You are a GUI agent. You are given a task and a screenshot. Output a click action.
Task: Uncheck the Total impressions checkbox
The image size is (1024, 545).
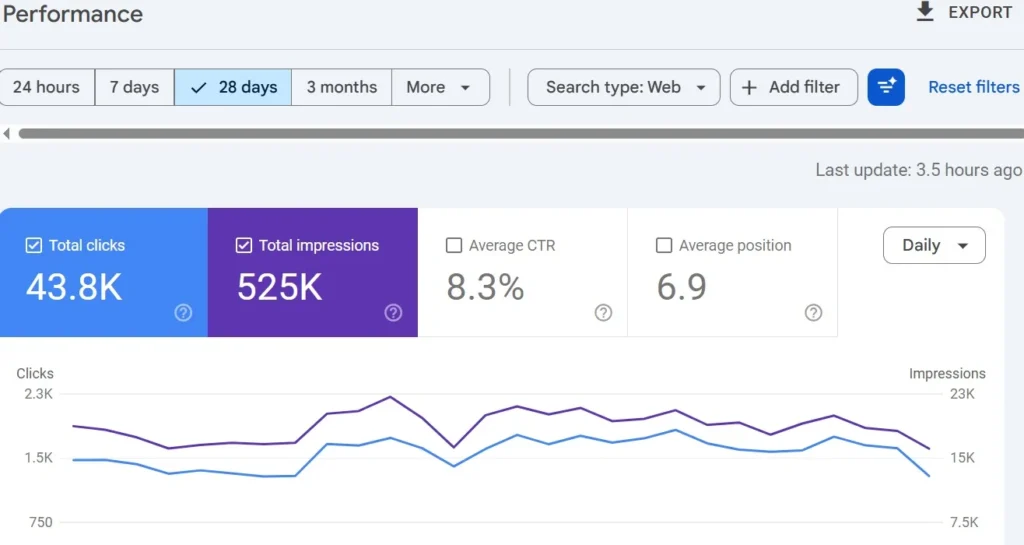point(244,245)
